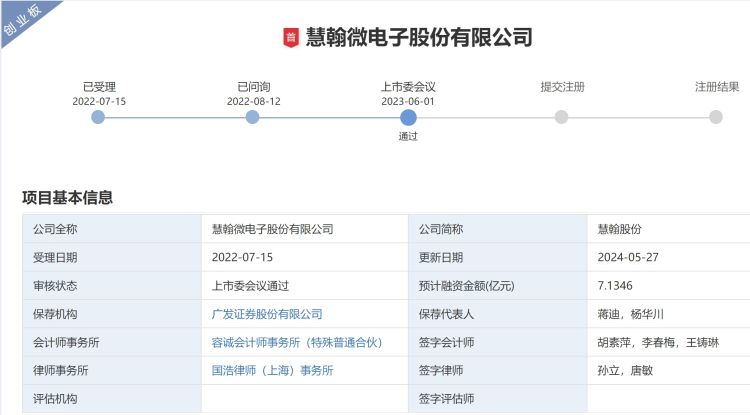Click the value 孙立, 唐敏
The width and height of the screenshot is (750, 415).
coord(625,371)
